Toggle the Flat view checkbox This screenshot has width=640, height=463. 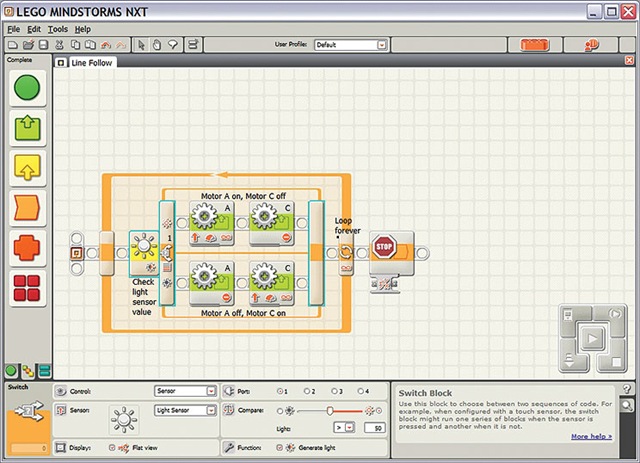112,447
